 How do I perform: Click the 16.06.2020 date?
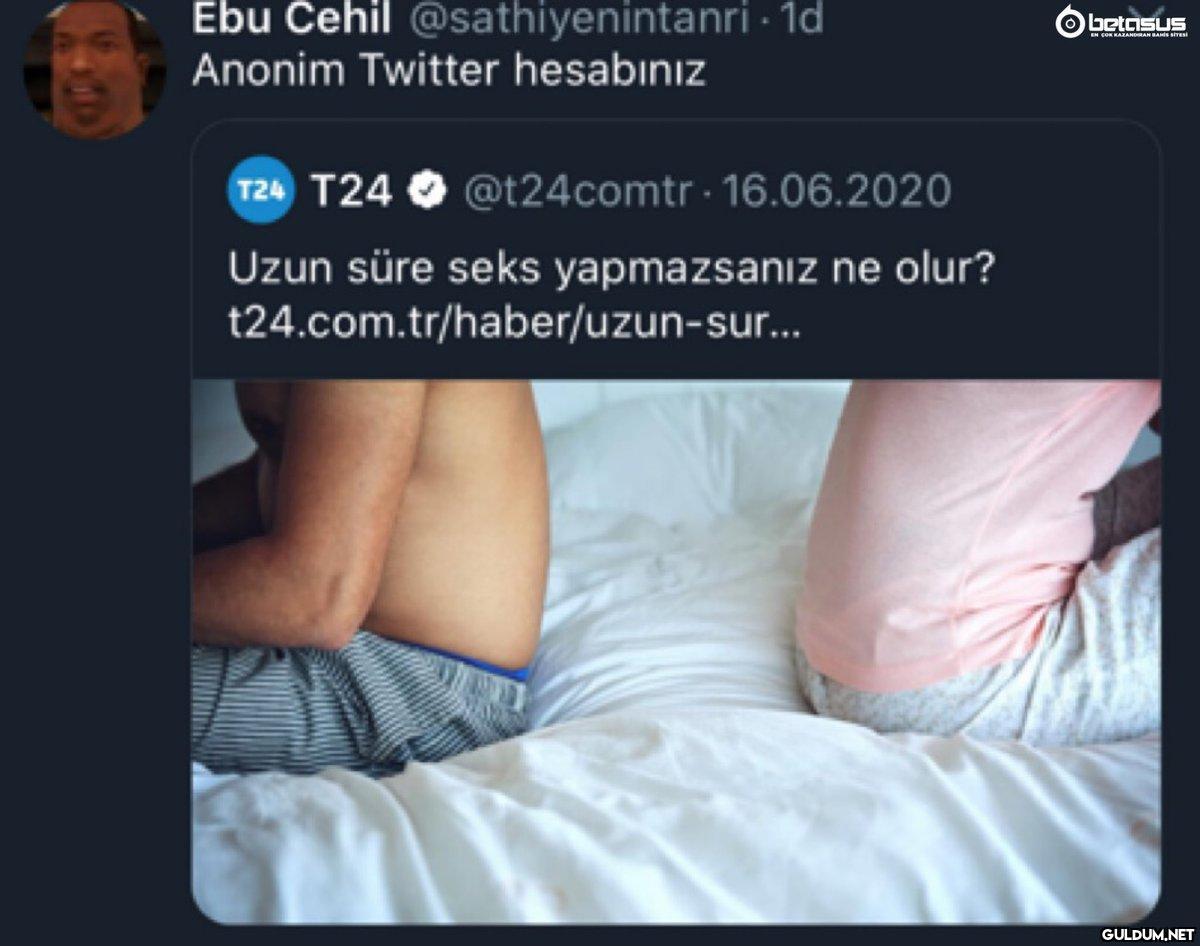pyautogui.click(x=837, y=190)
